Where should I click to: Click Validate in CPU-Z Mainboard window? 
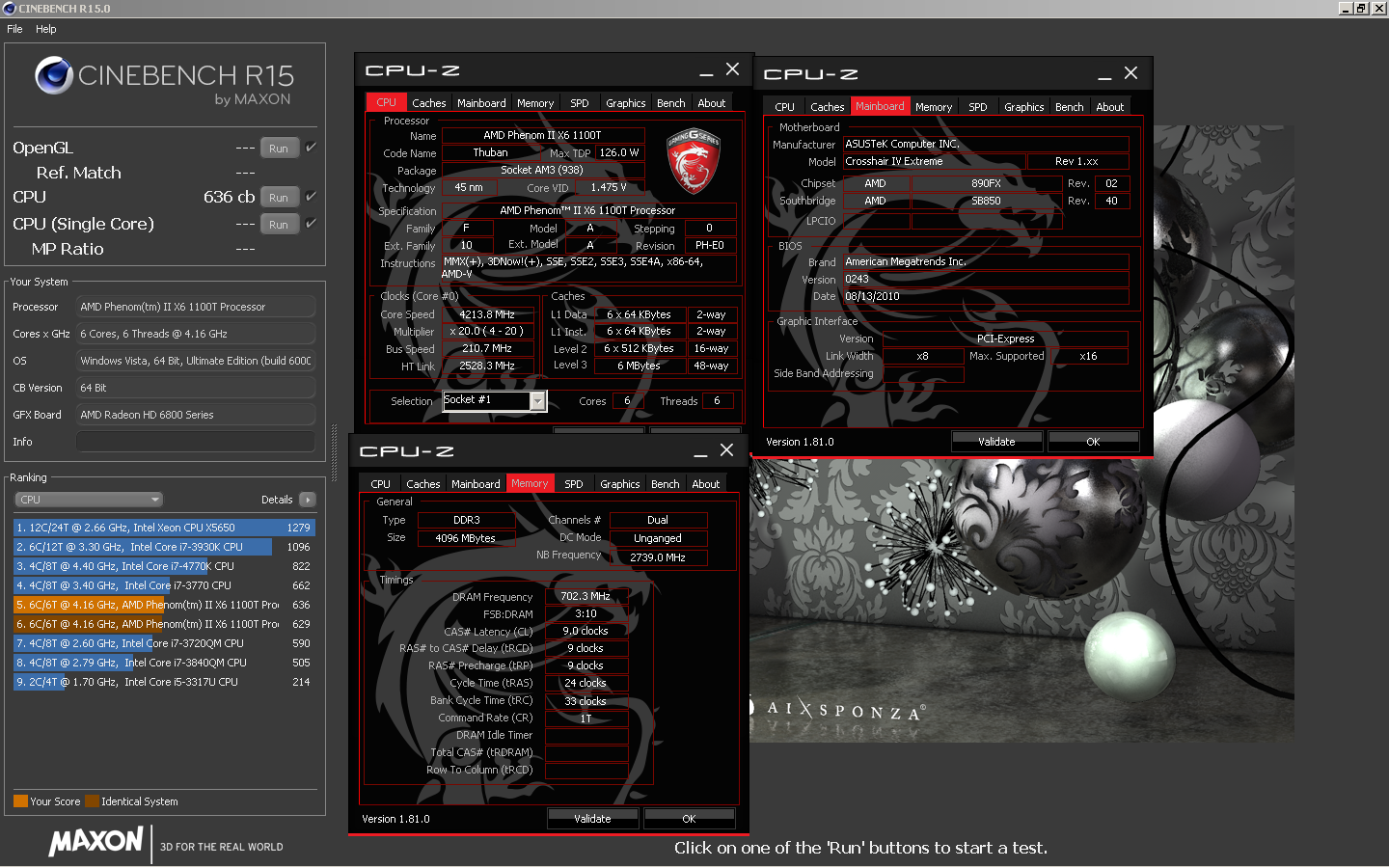996,442
